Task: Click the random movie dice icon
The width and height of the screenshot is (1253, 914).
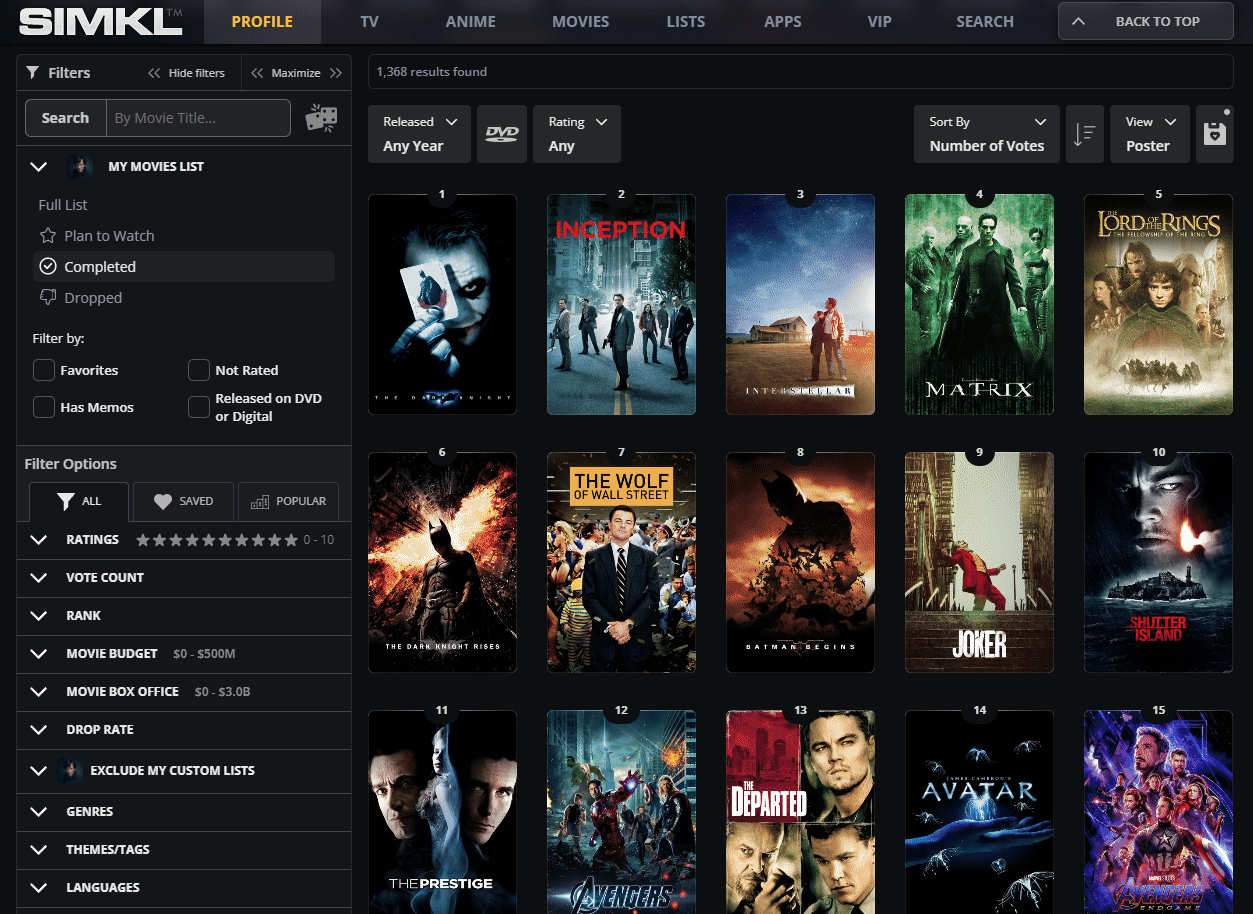Action: tap(321, 118)
